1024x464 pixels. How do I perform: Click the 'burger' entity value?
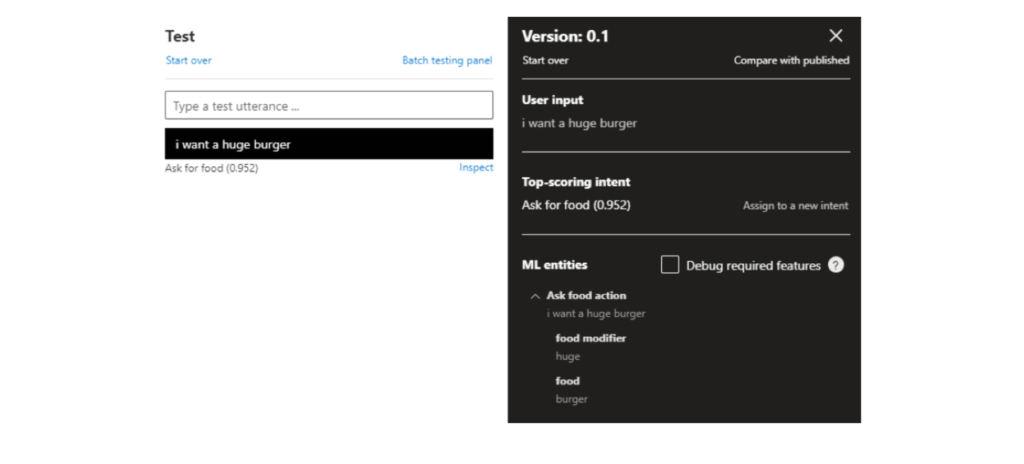coord(571,399)
